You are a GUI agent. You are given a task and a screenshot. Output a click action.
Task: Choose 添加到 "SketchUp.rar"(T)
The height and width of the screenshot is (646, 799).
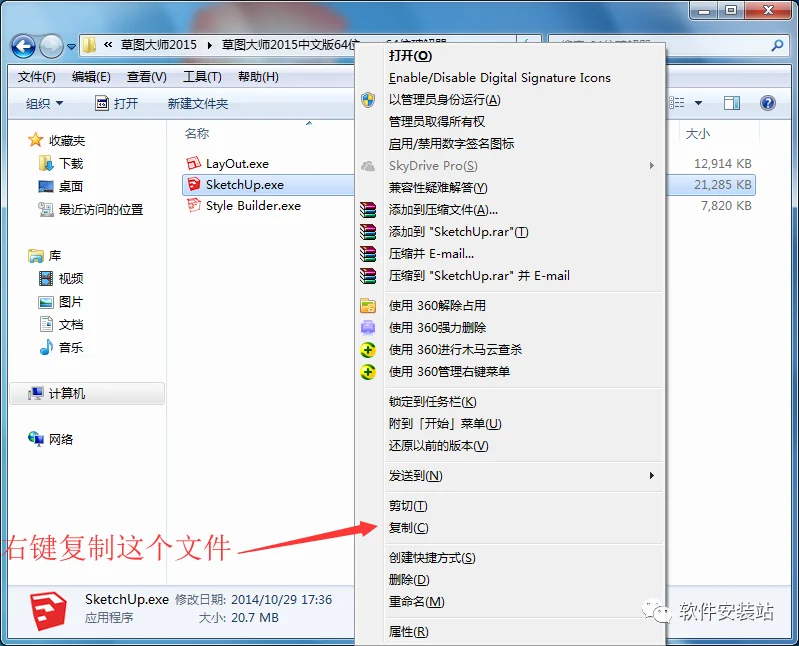[510, 231]
